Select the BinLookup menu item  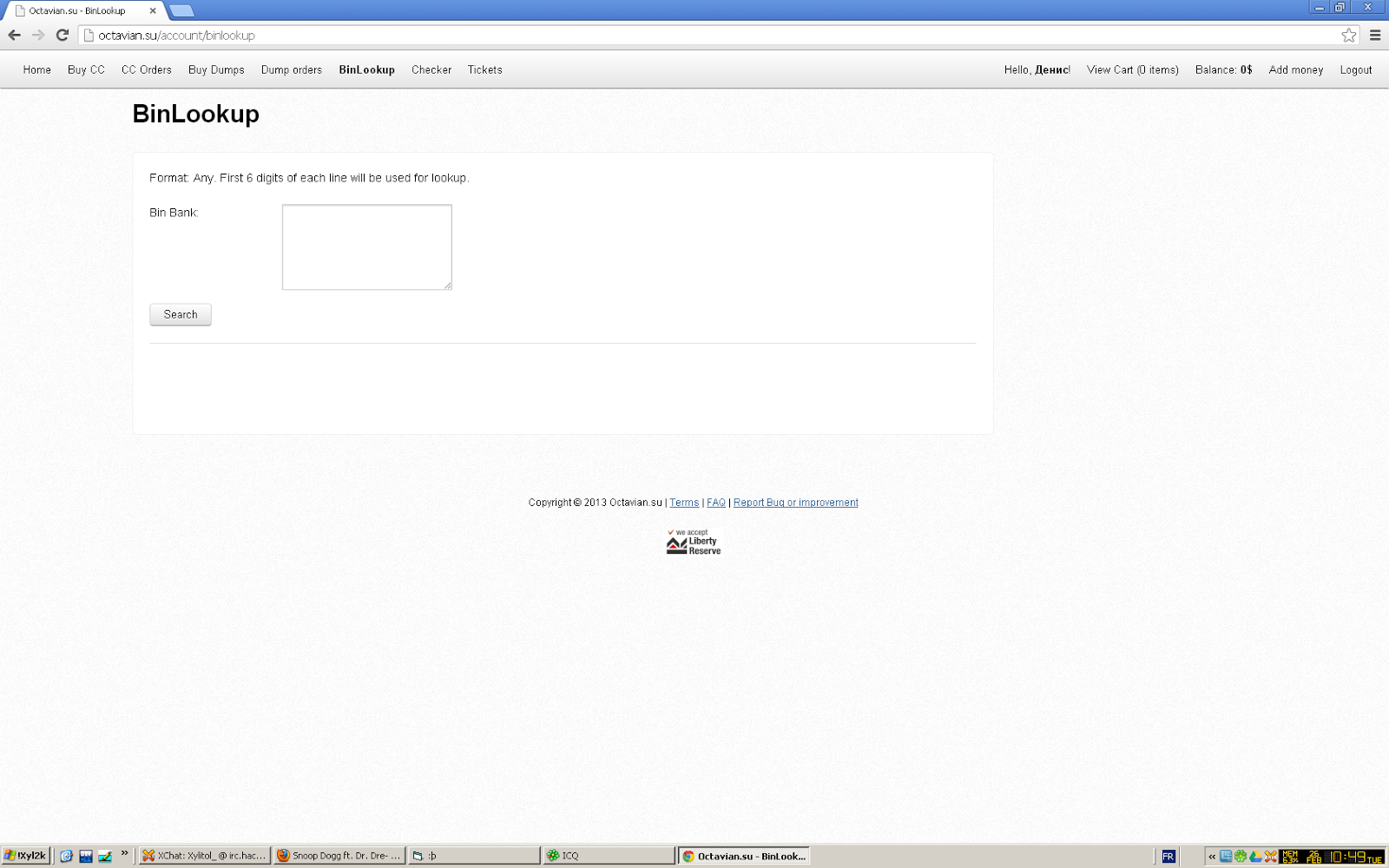click(x=366, y=70)
